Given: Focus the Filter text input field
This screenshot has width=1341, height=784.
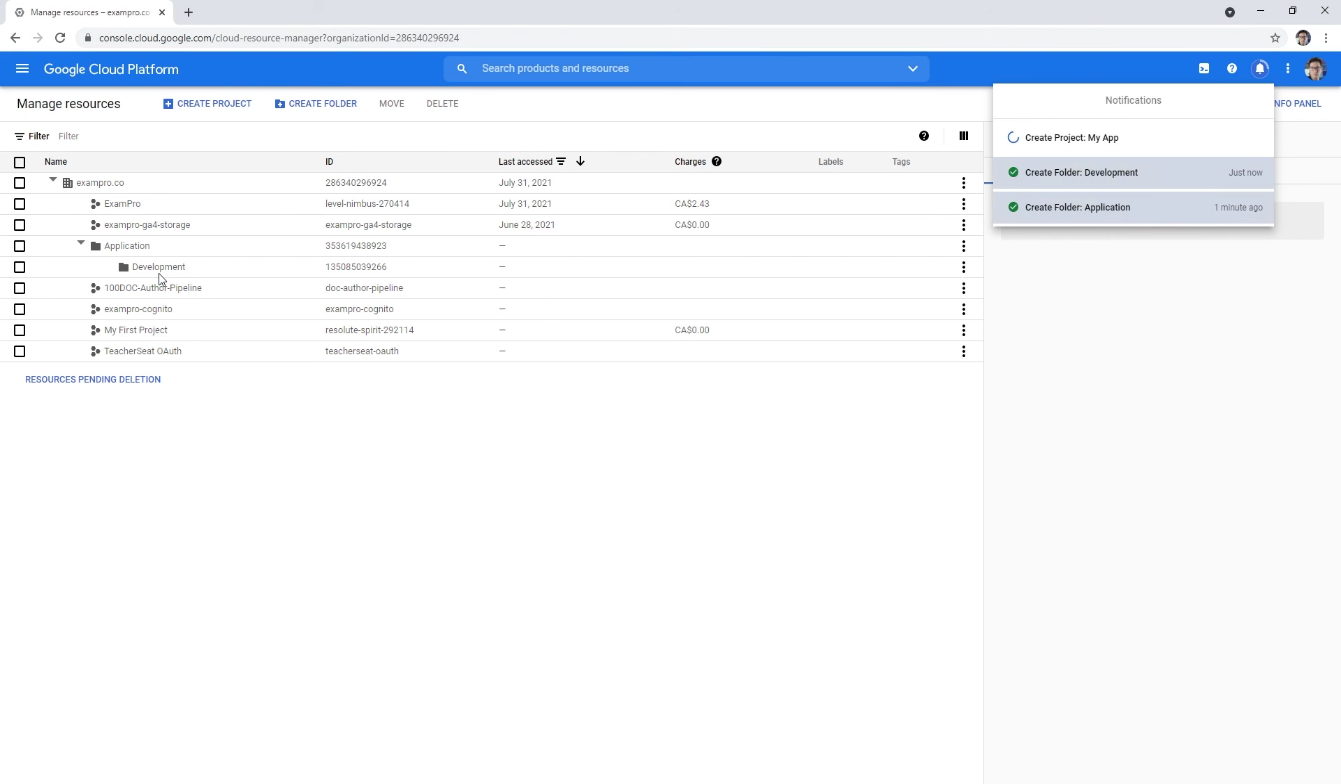Looking at the screenshot, I should [x=480, y=136].
